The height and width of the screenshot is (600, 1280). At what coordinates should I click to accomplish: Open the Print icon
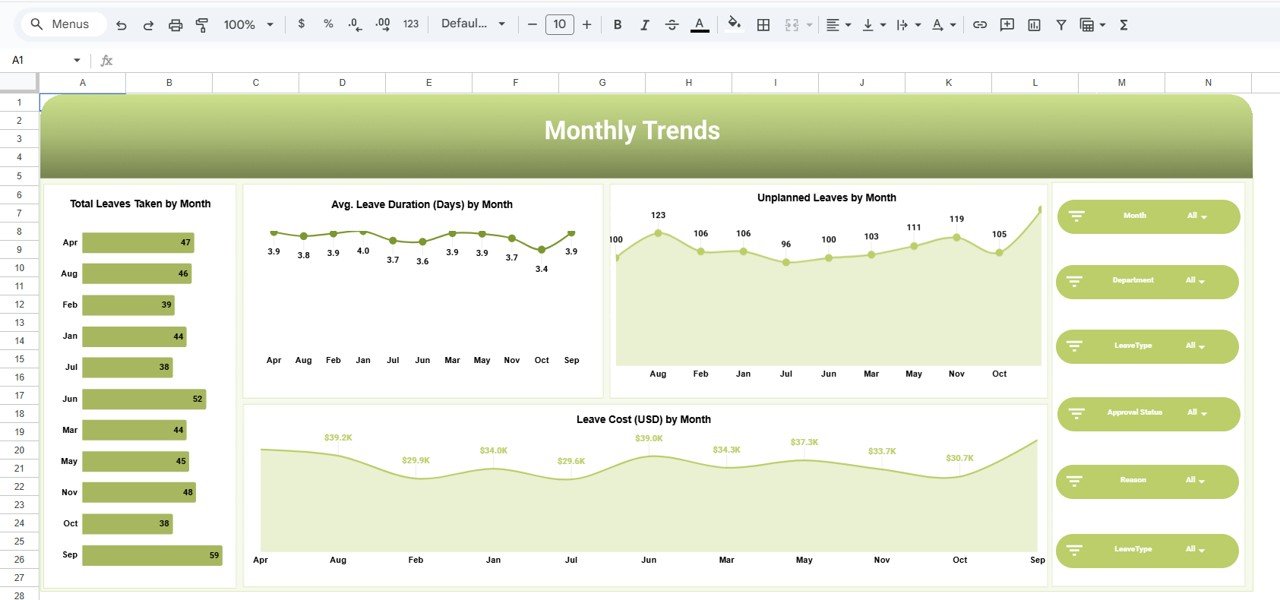tap(175, 23)
